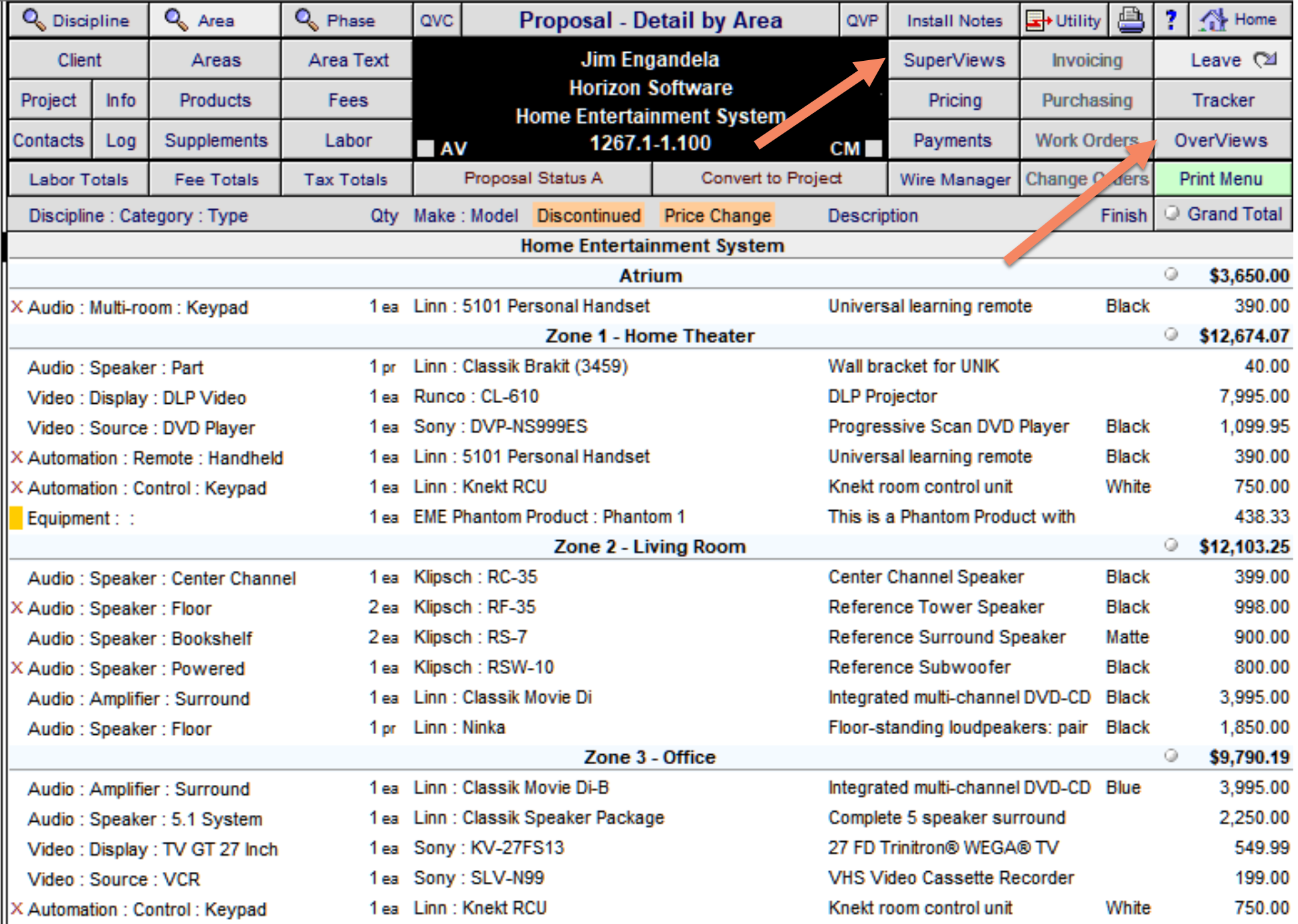1298x924 pixels.
Task: Click Convert to Project
Action: tap(770, 178)
